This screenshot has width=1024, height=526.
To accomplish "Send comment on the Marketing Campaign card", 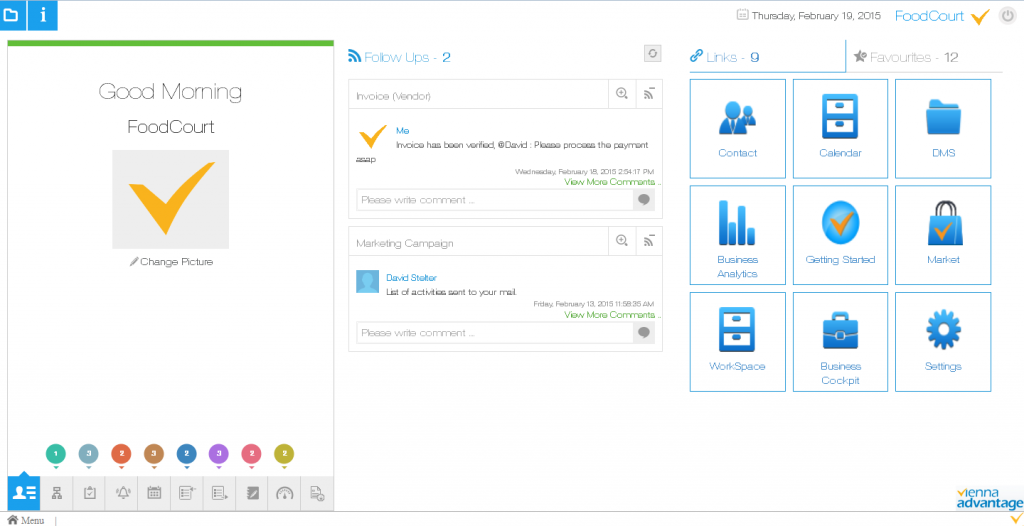I will click(644, 333).
